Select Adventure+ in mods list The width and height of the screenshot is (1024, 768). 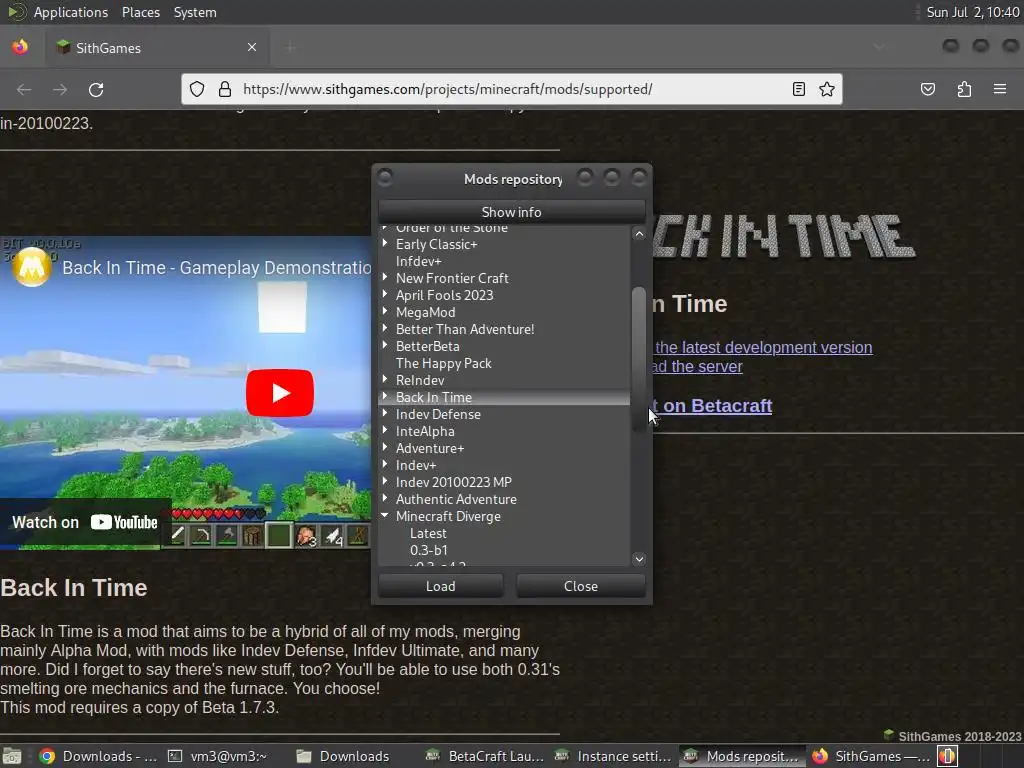pos(430,448)
